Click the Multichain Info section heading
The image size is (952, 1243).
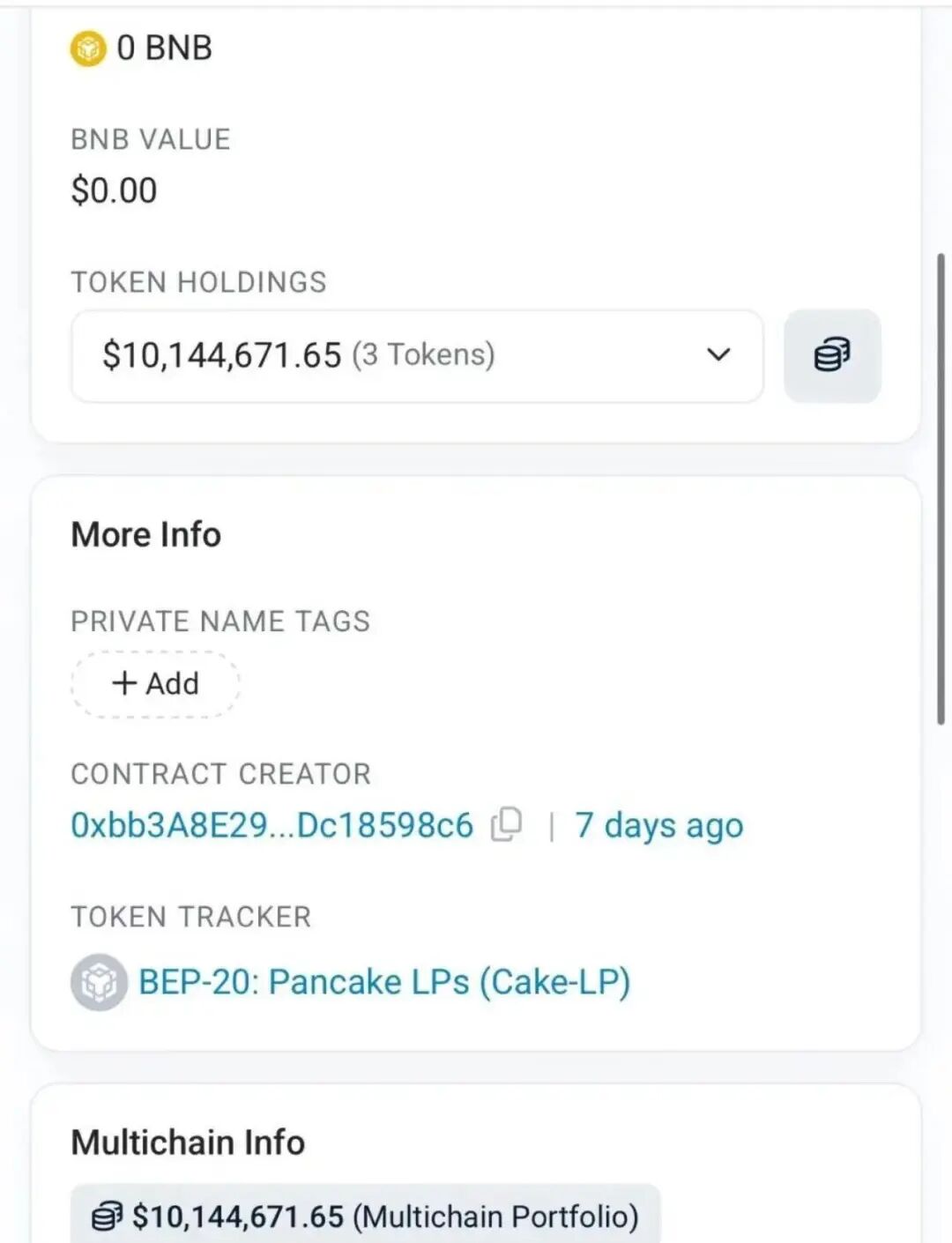pyautogui.click(x=188, y=1143)
